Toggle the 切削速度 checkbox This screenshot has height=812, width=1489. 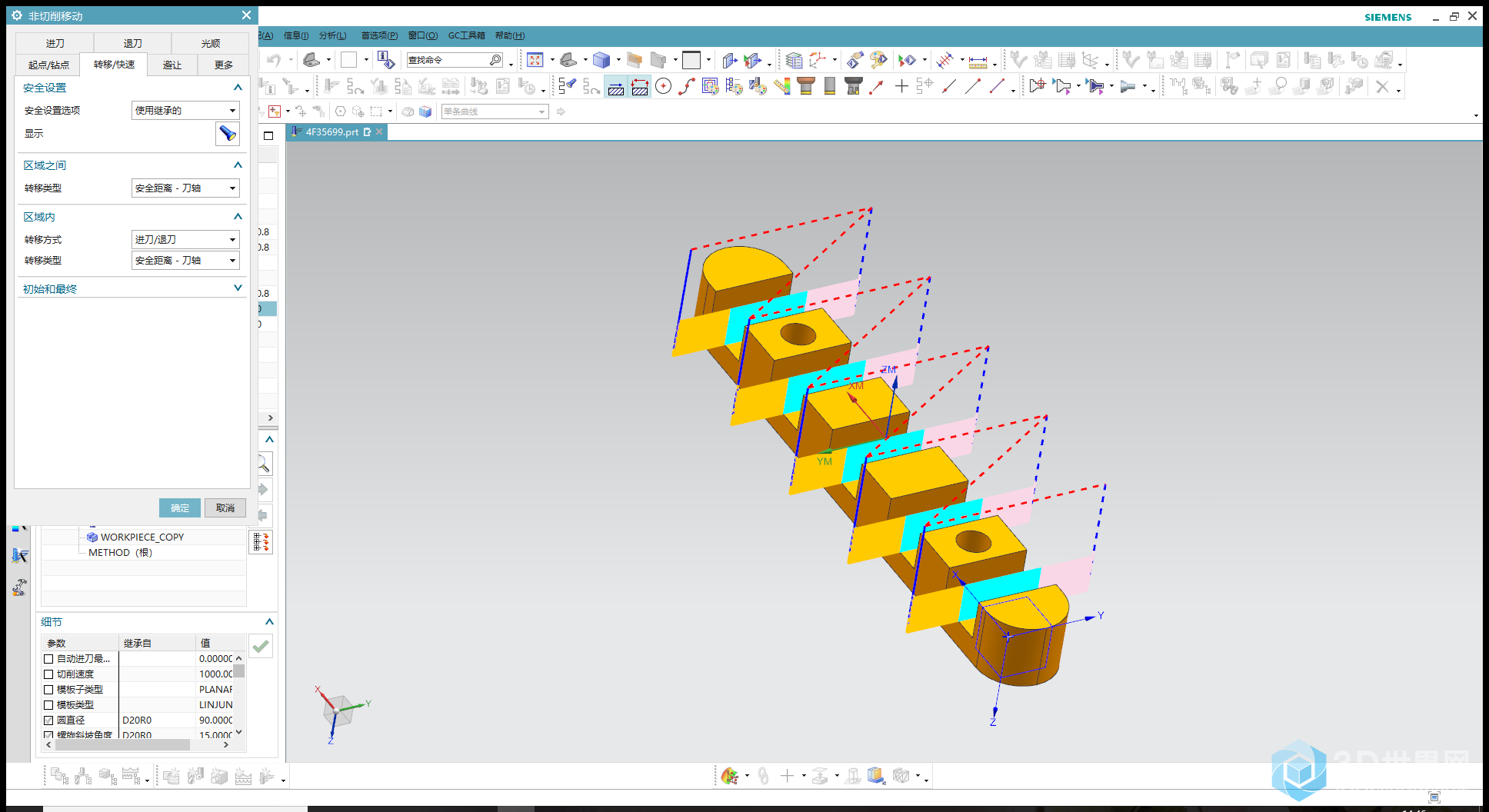tap(48, 674)
